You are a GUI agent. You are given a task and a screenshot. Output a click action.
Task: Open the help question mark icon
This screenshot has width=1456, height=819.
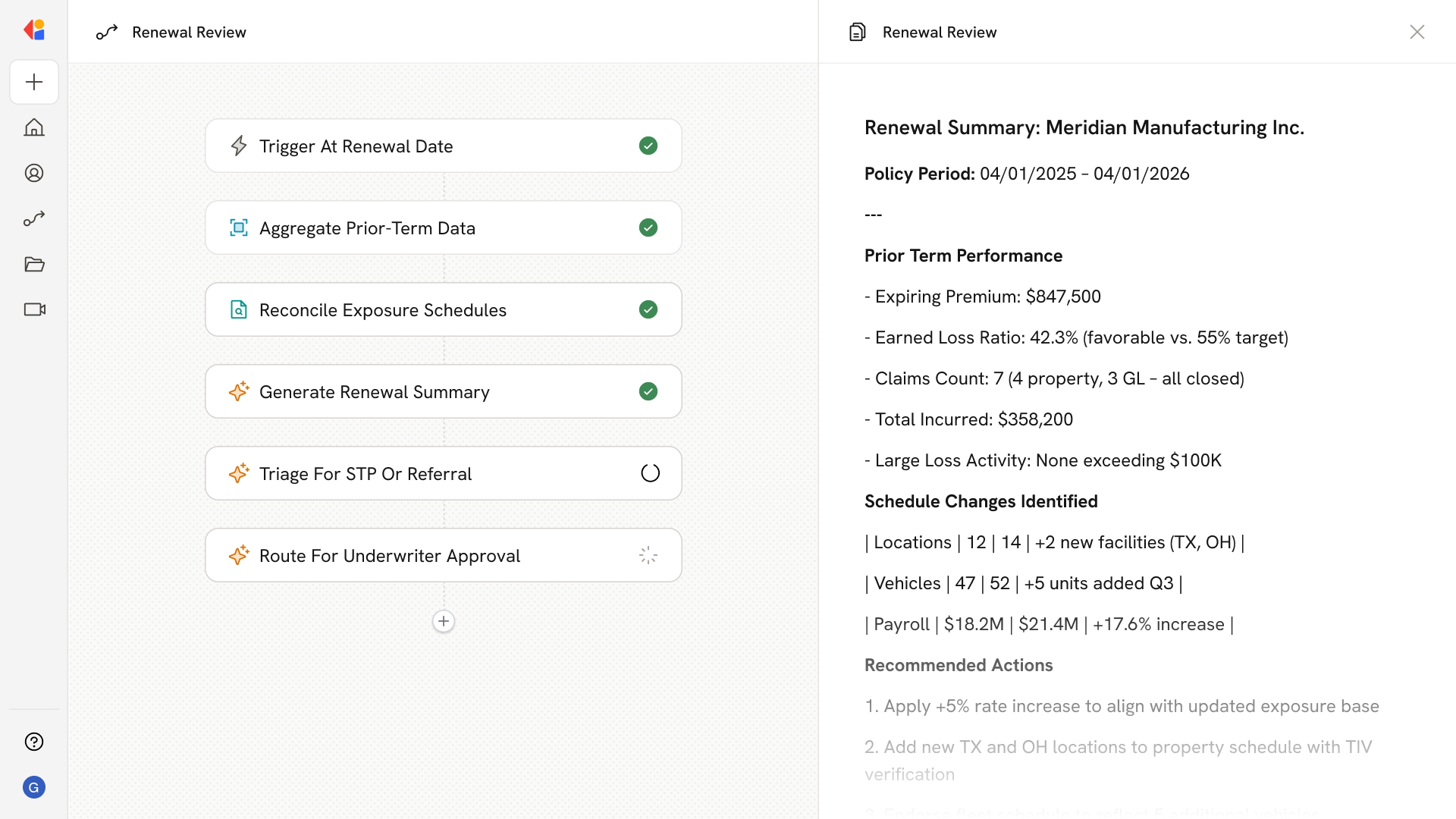(34, 742)
